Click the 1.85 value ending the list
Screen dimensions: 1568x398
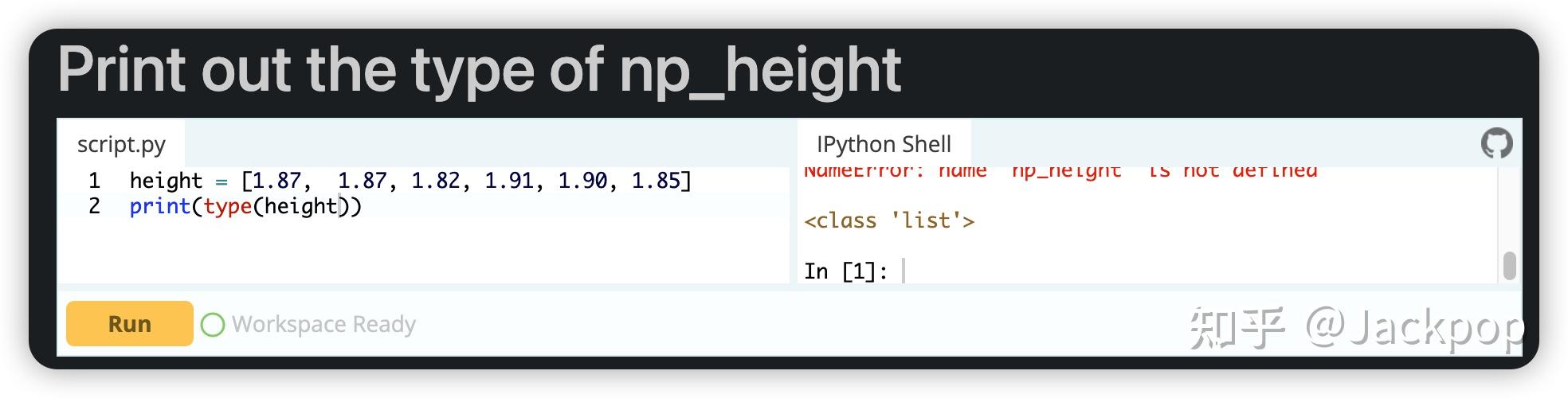click(656, 181)
